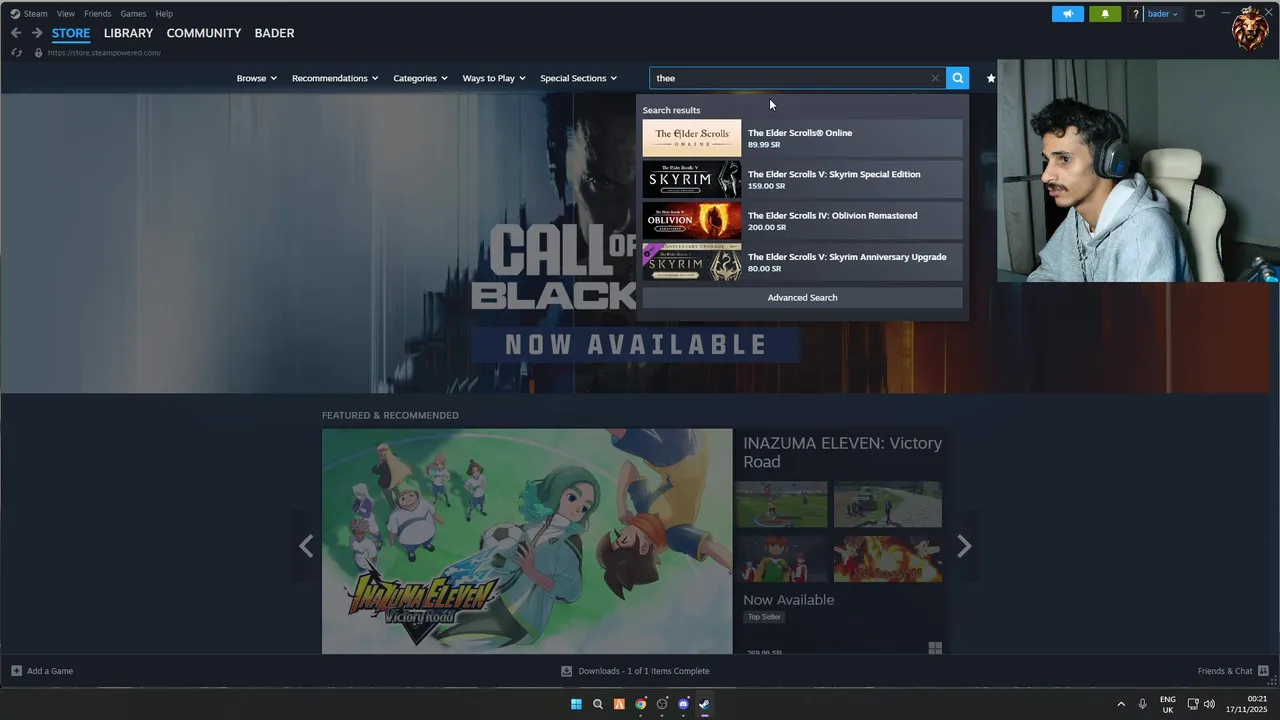The width and height of the screenshot is (1280, 720).
Task: Open the network tray icon
Action: pyautogui.click(x=1193, y=704)
